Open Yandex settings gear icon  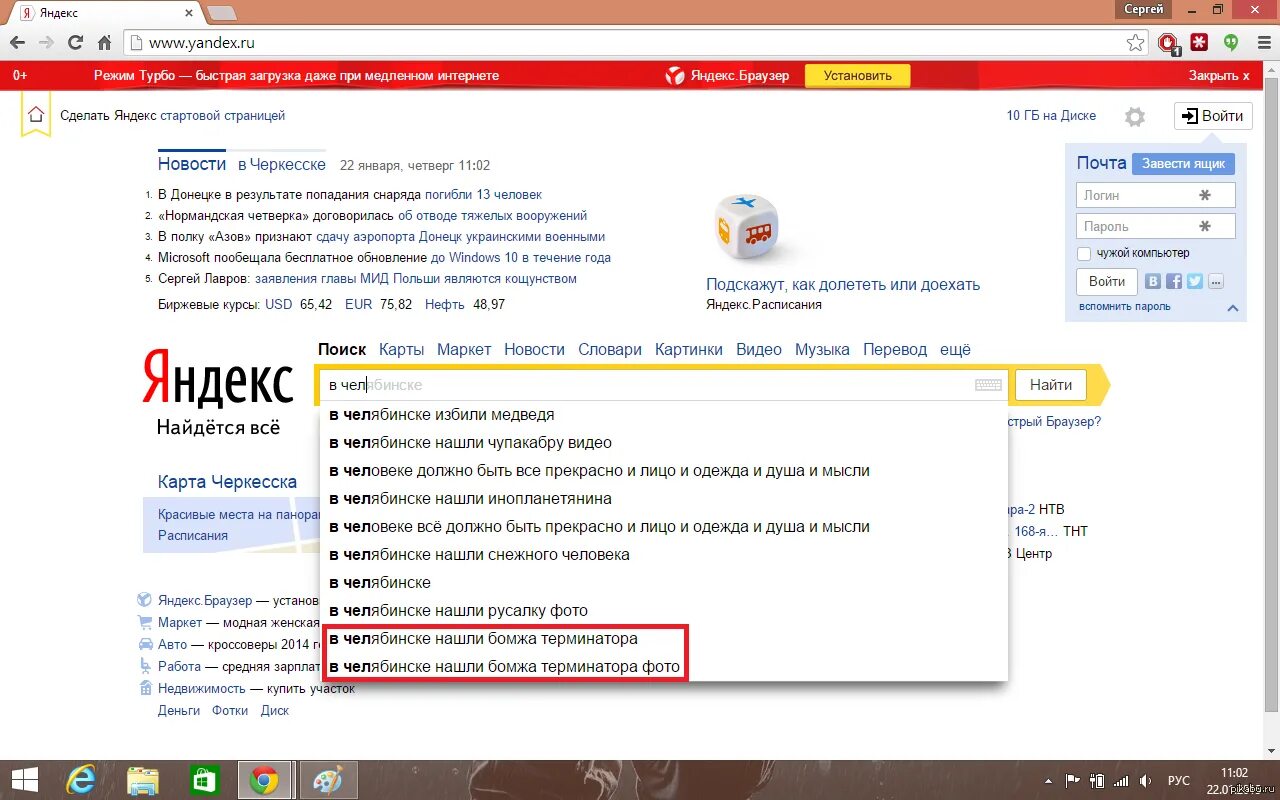(x=1134, y=117)
